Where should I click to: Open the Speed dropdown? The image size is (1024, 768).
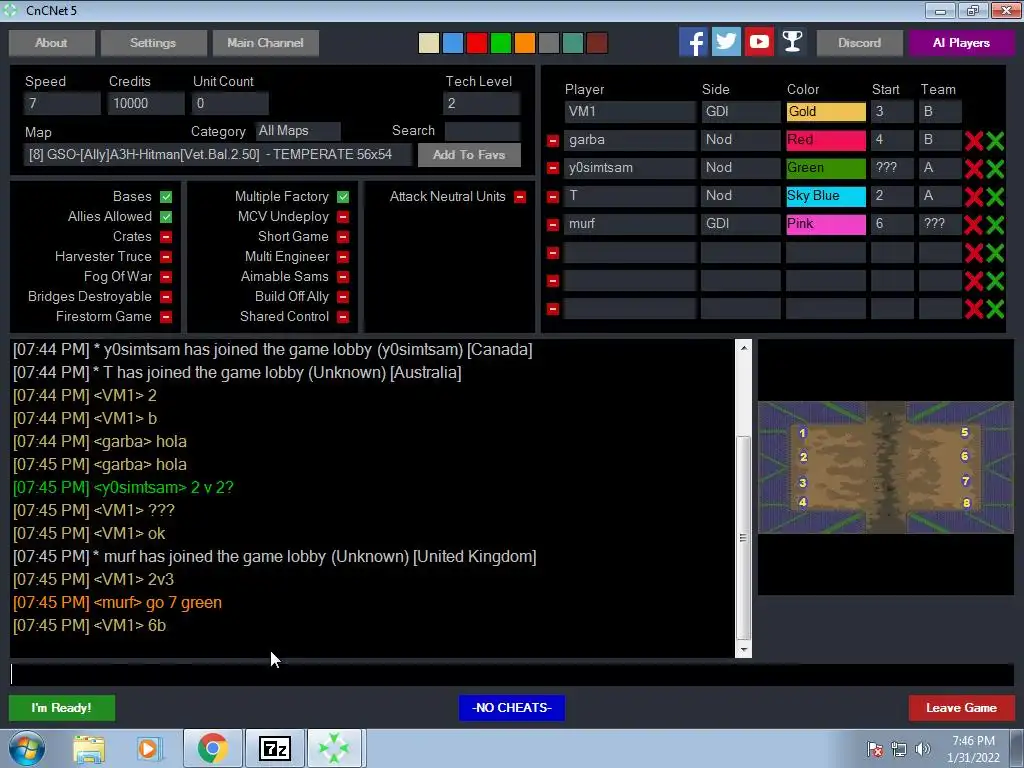[62, 103]
